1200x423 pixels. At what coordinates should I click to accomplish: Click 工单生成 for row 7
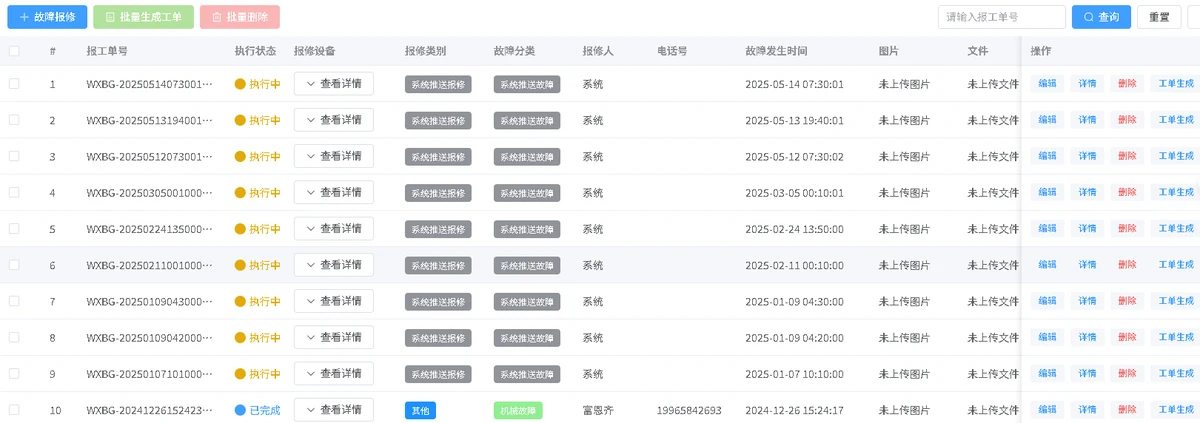click(x=1176, y=301)
